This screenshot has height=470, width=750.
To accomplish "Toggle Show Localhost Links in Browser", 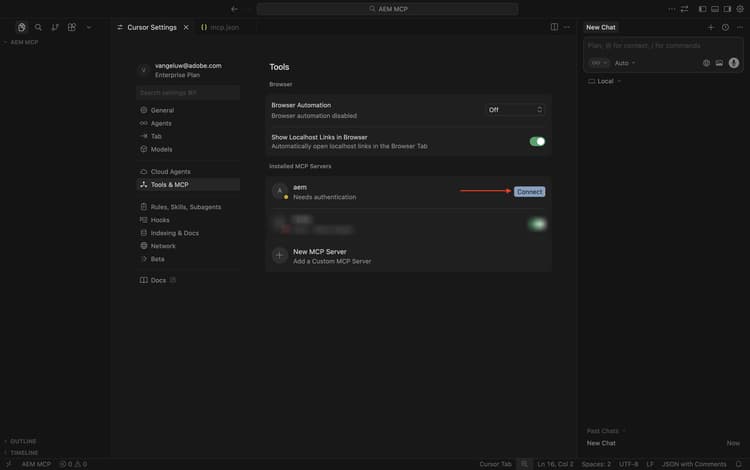I will click(x=537, y=142).
